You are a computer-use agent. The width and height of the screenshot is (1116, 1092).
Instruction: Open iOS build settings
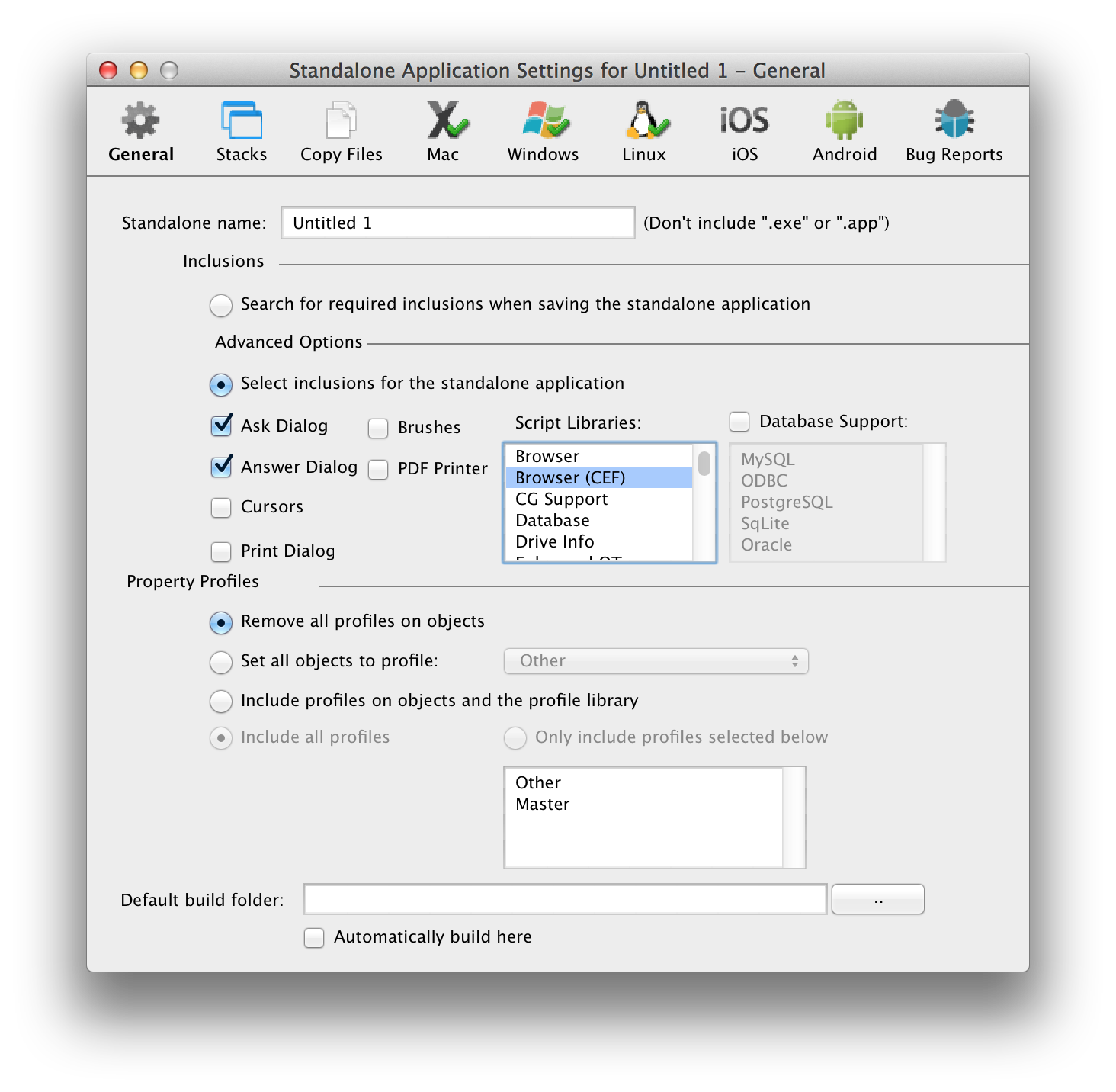pos(745,132)
